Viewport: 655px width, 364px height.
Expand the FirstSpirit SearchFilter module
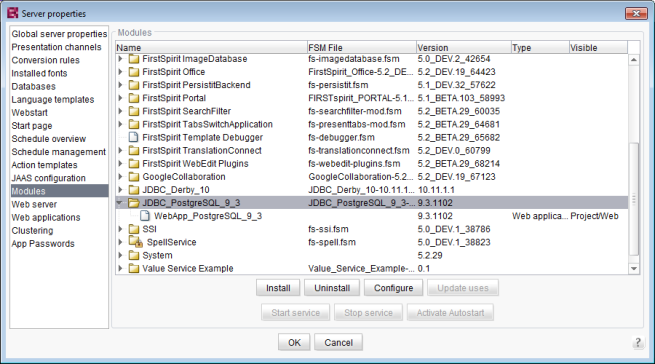pos(121,111)
